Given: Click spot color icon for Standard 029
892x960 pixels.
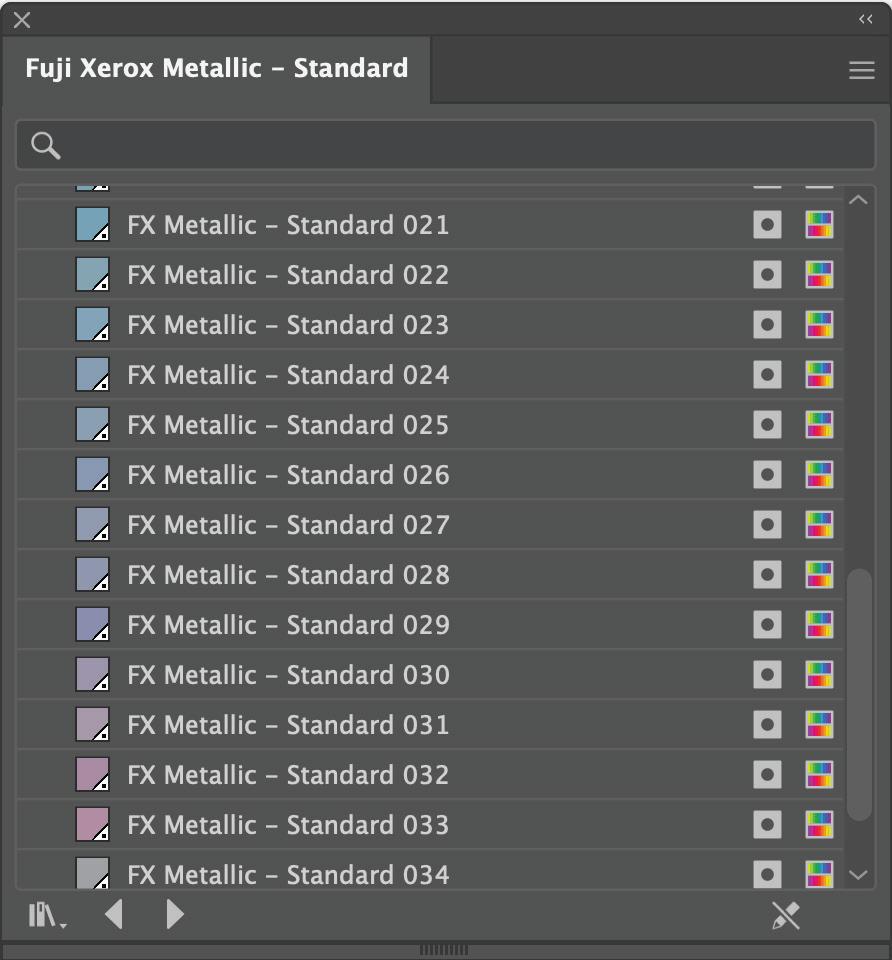Looking at the screenshot, I should tap(767, 625).
